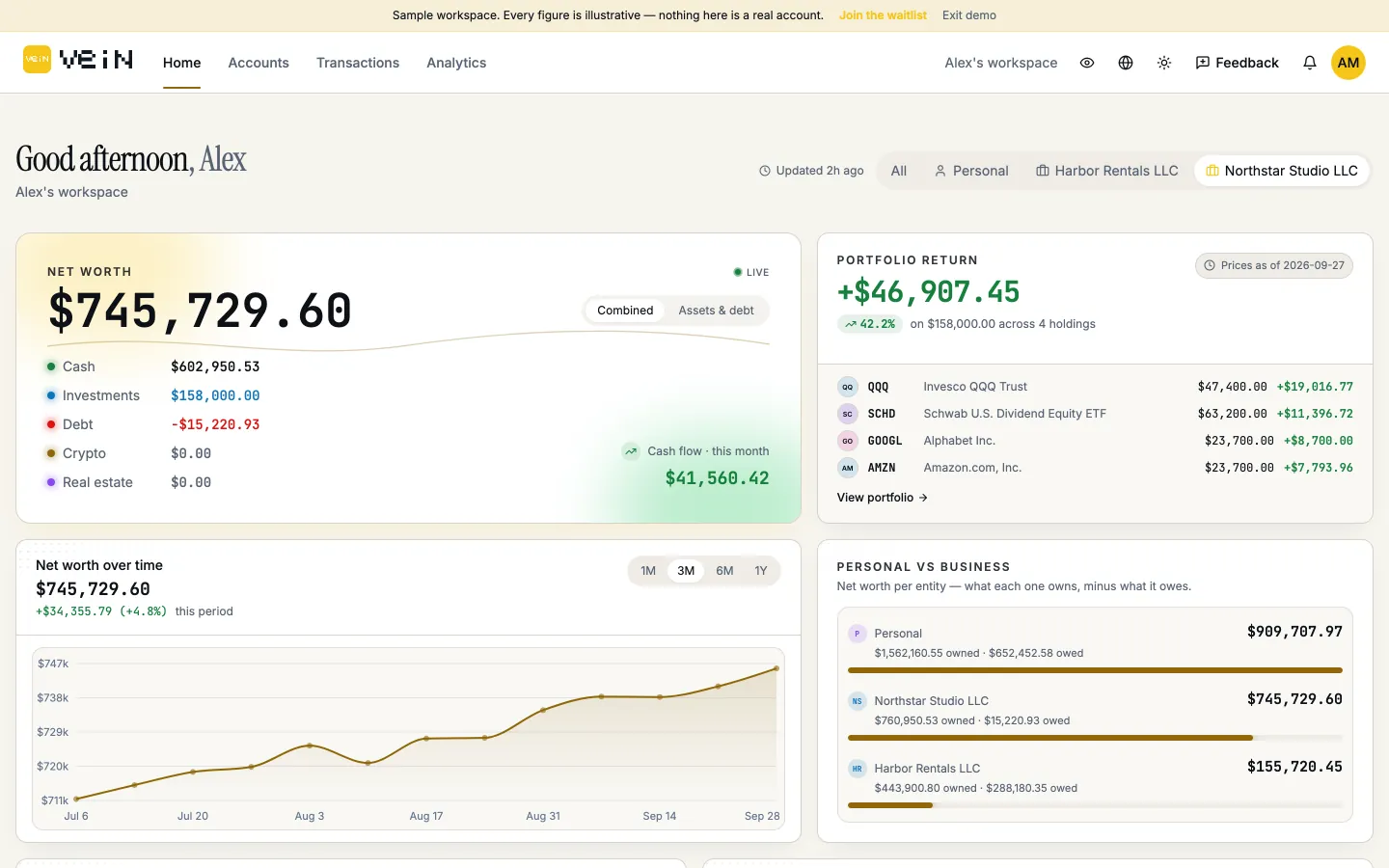Screen dimensions: 1389x868
Task: Select the QQQ ticker icon
Action: pyautogui.click(x=847, y=387)
